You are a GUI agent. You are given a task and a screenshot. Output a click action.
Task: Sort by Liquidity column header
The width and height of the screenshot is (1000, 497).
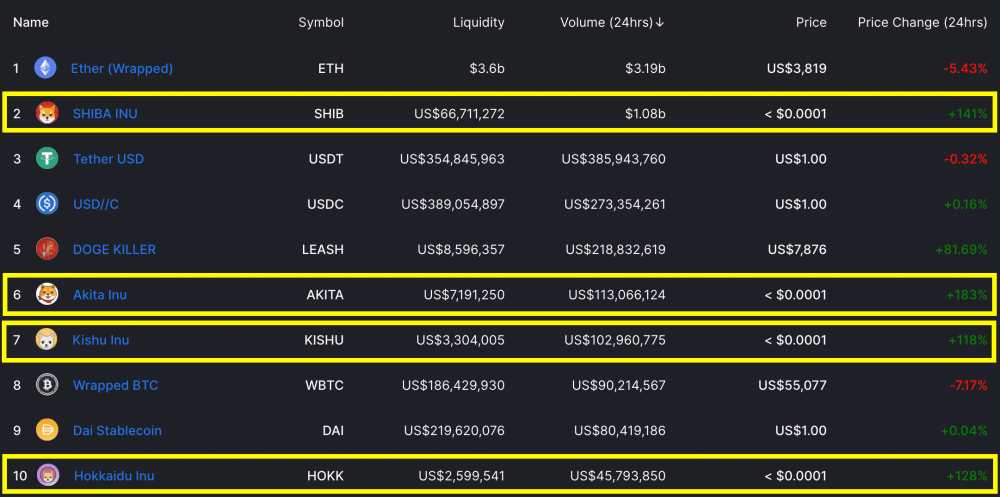pos(478,22)
